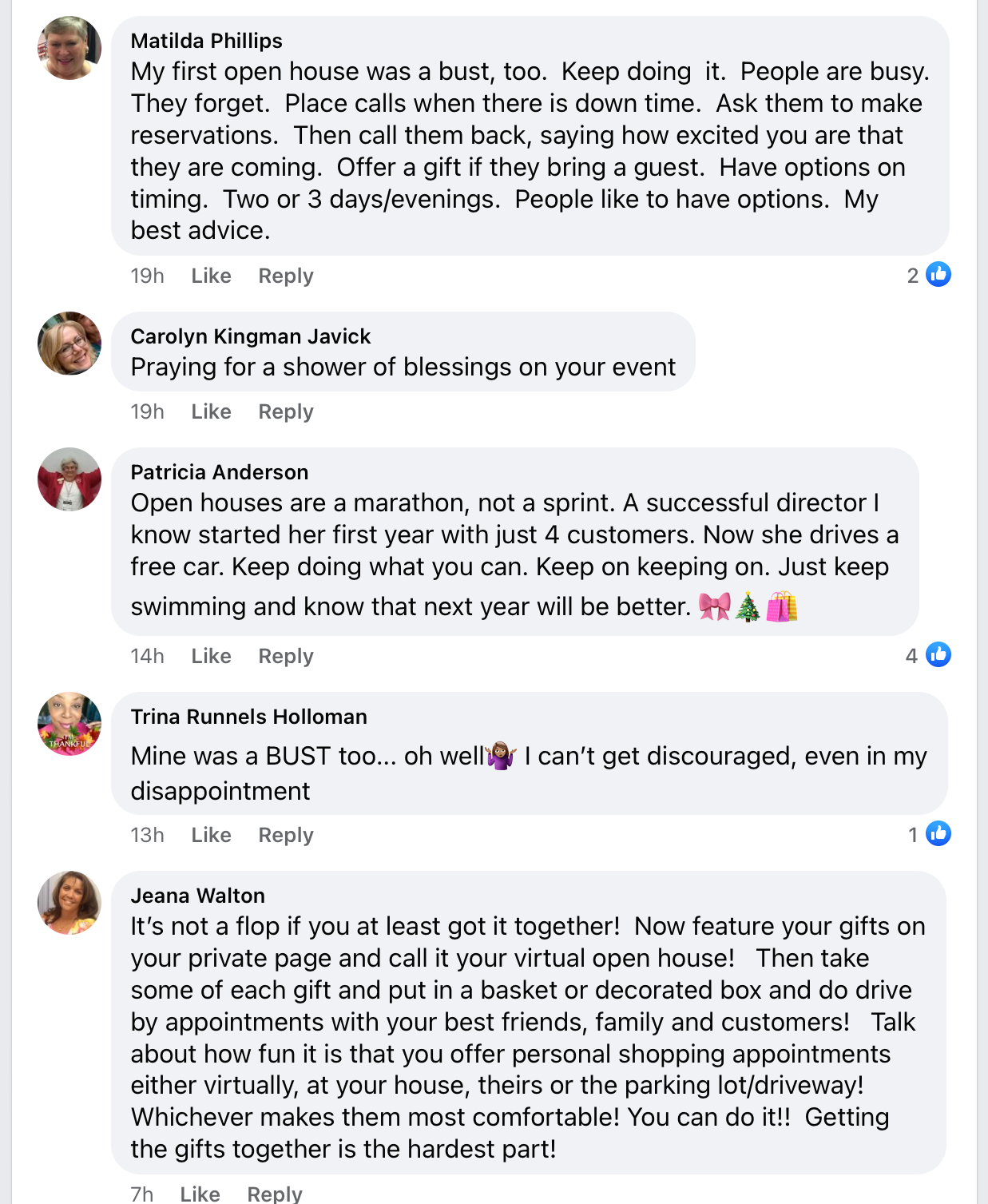Open Carolyn Kingman Javick's profile photo
The height and width of the screenshot is (1204, 988).
pyautogui.click(x=69, y=344)
